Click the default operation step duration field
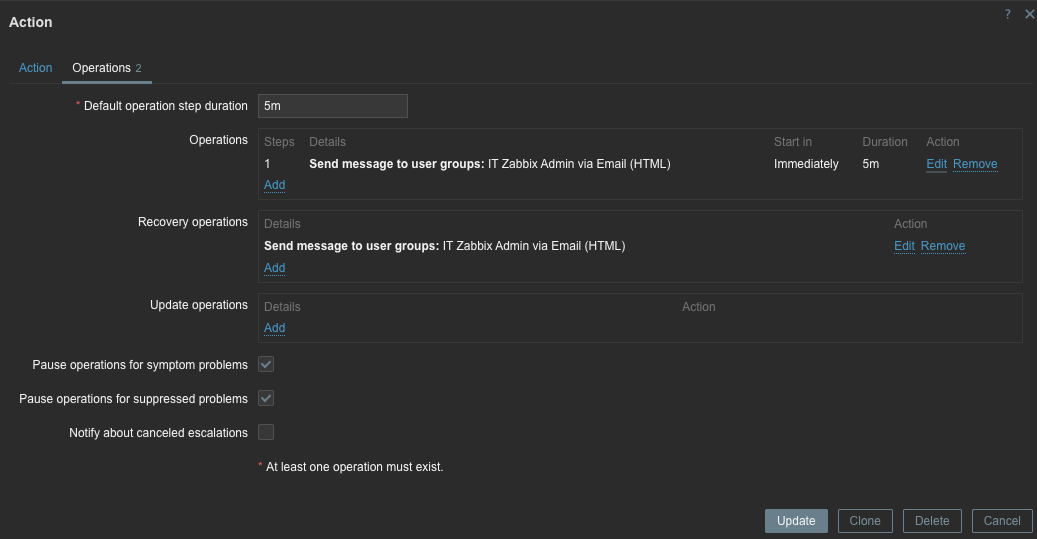The image size is (1037, 539). 332,106
